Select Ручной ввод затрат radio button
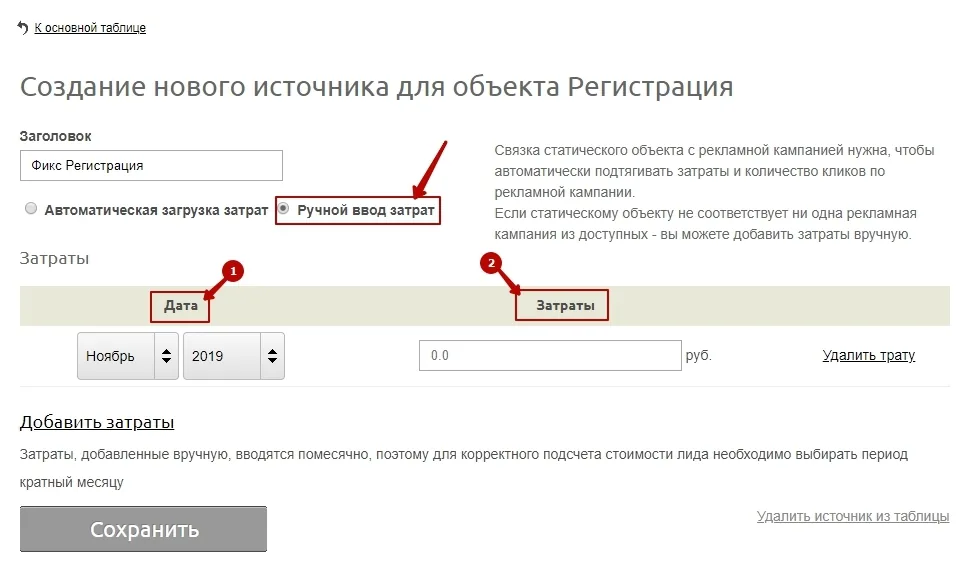Viewport: 963px width, 563px height. 283,209
